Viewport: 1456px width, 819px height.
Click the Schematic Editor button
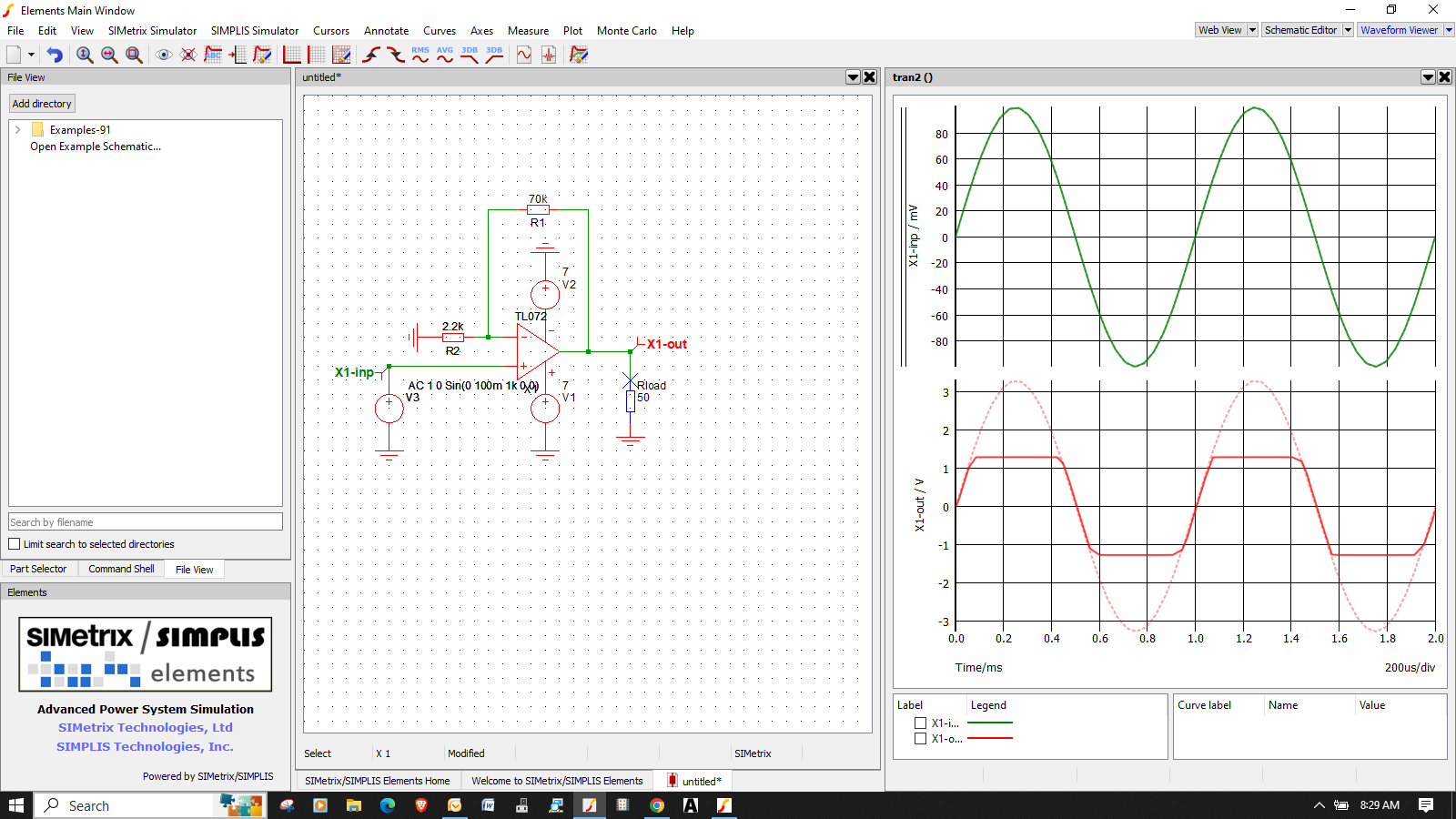click(x=1300, y=30)
